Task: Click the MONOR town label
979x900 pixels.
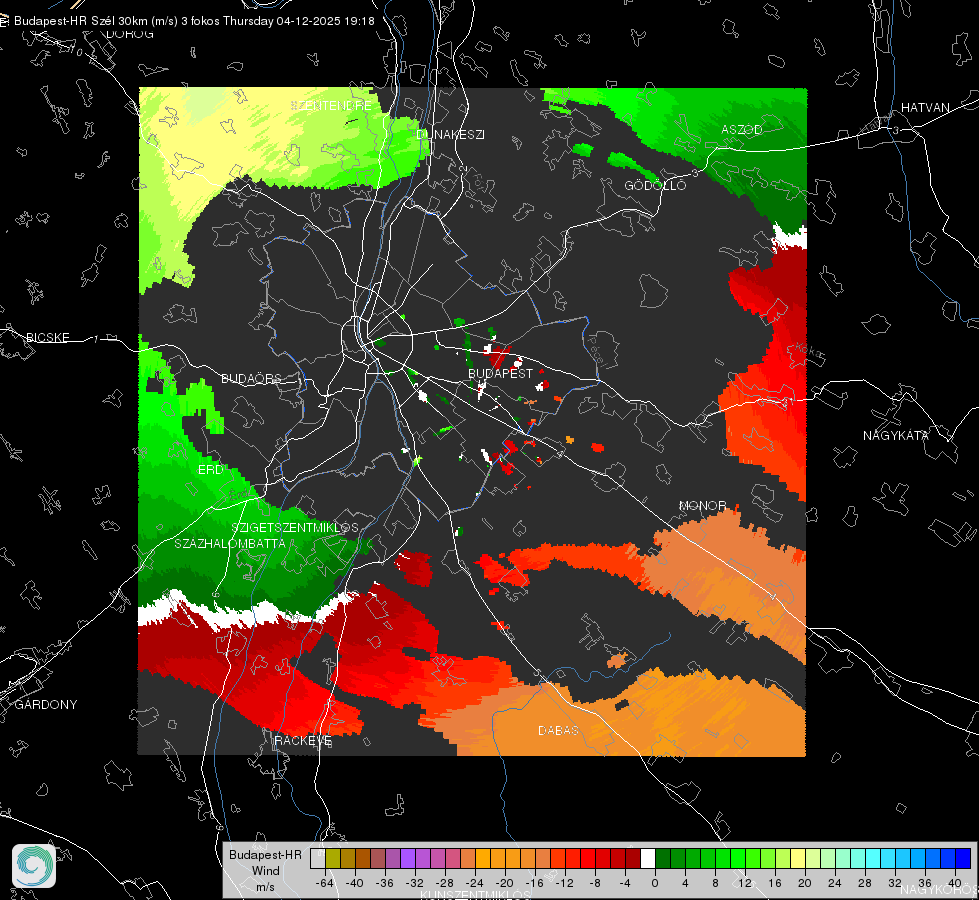Action: coord(702,505)
